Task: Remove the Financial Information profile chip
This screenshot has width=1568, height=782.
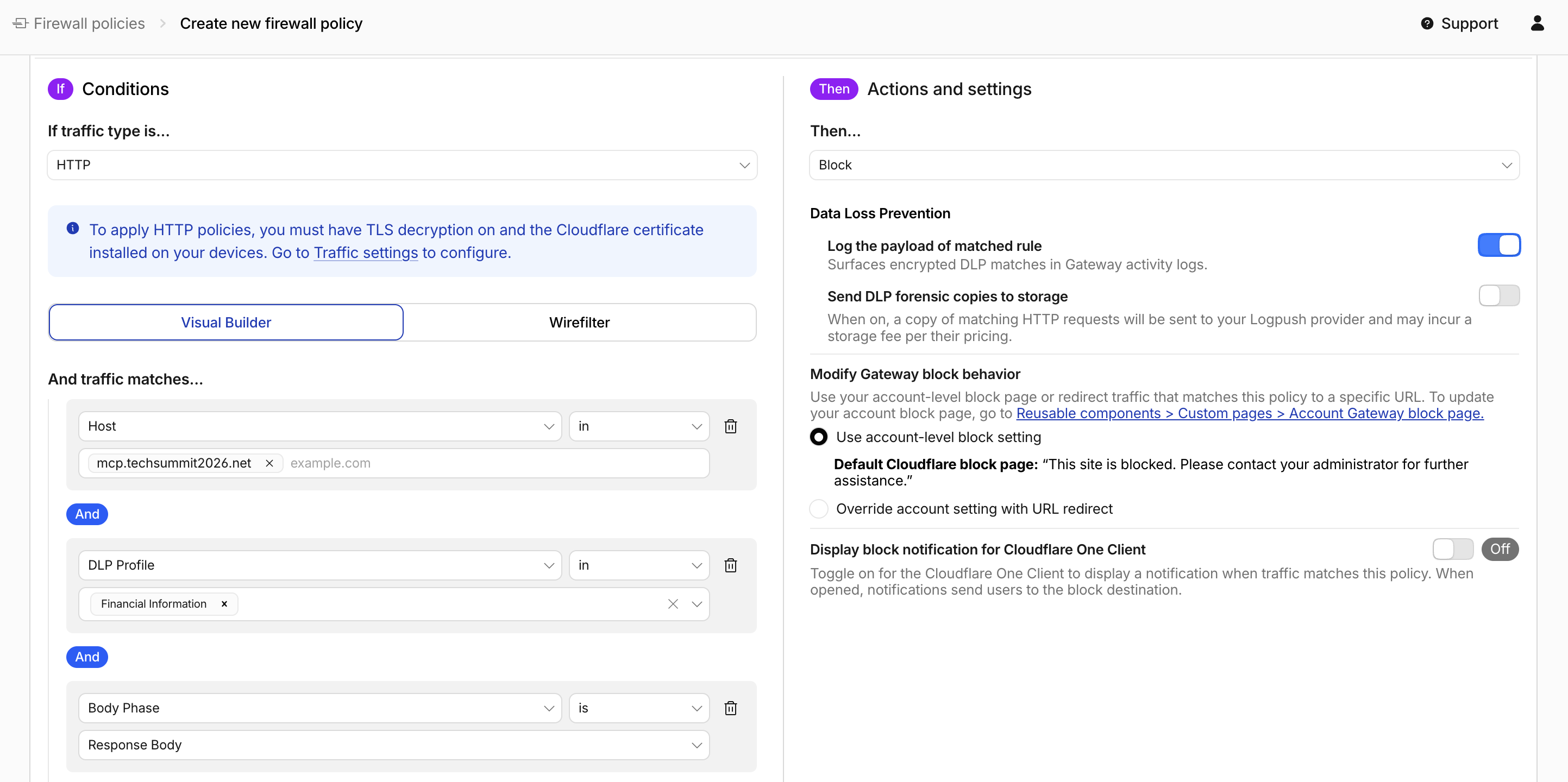Action: coord(224,604)
